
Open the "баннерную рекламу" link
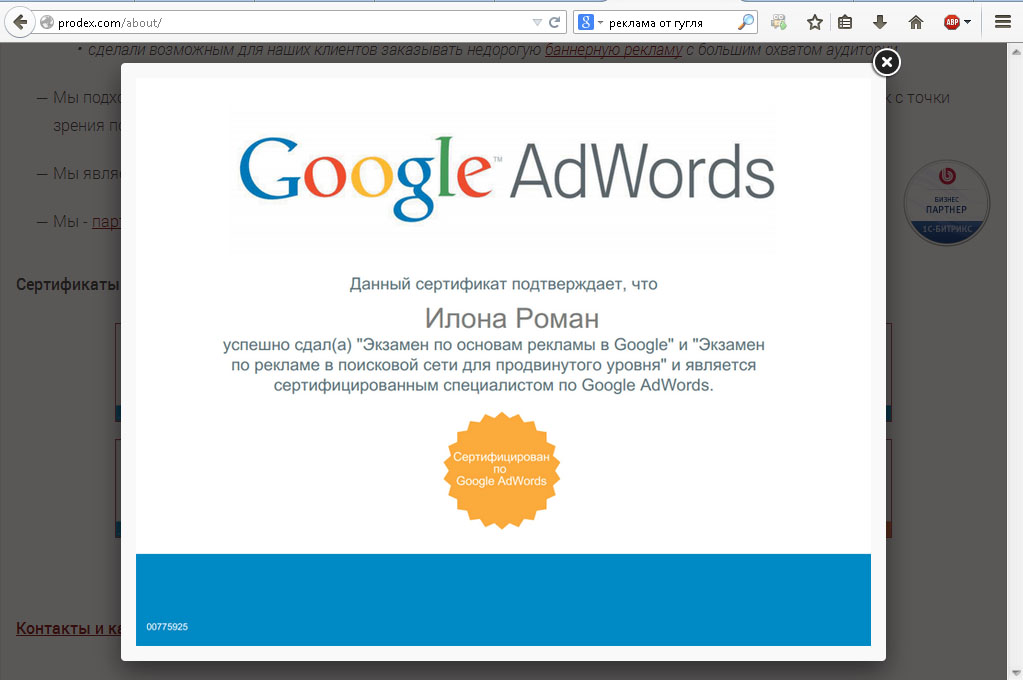[x=613, y=50]
